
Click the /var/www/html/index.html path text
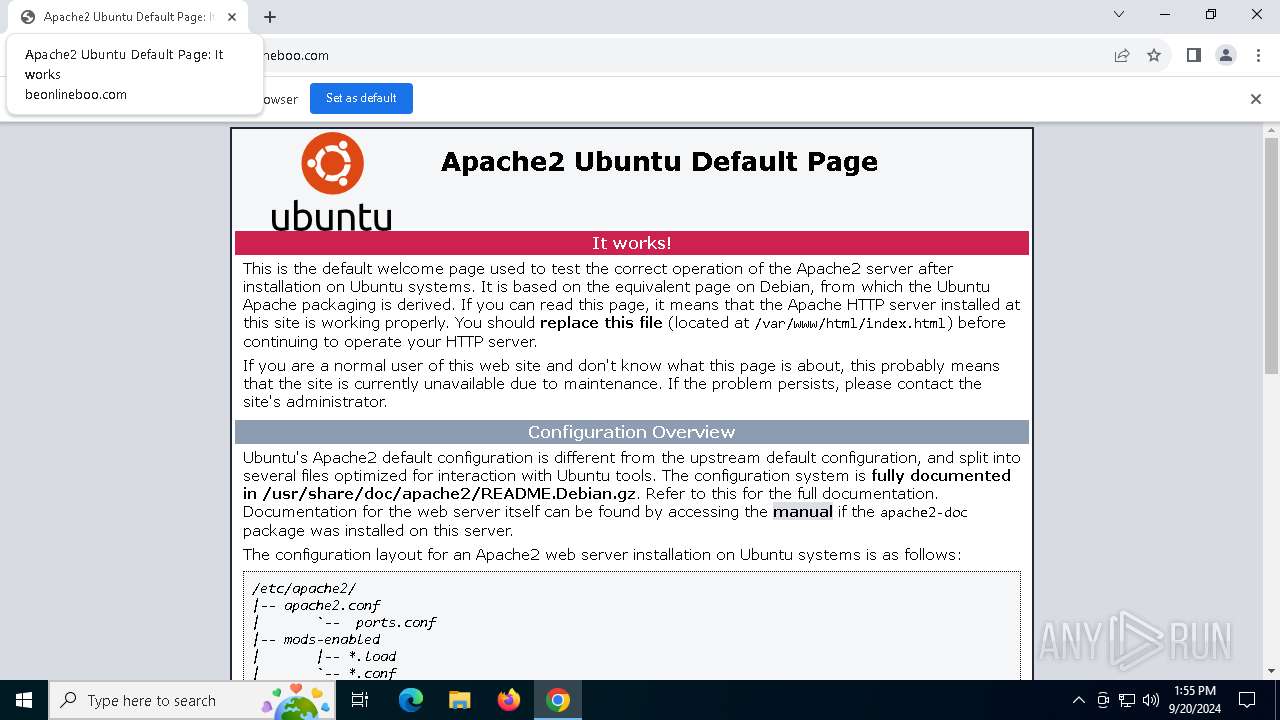point(850,323)
